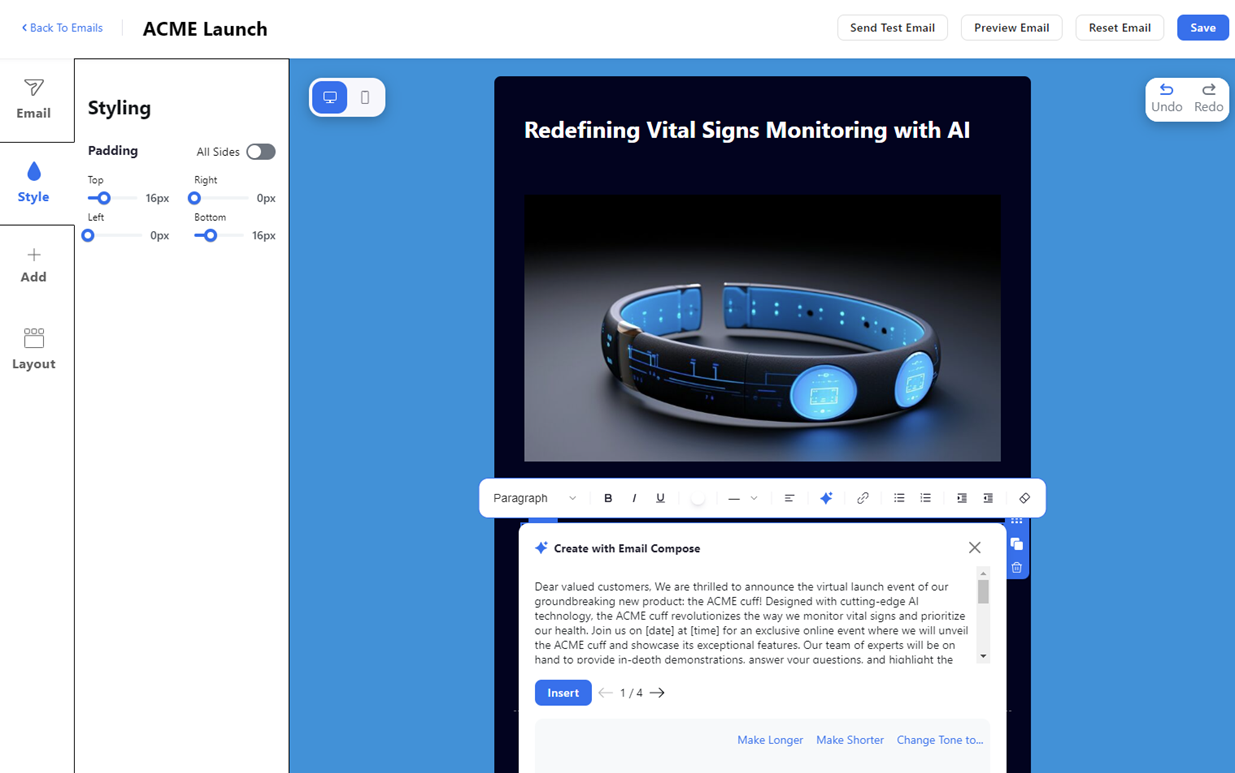Click the generated Dear valued customers text
Image resolution: width=1235 pixels, height=773 pixels.
pyautogui.click(x=753, y=623)
